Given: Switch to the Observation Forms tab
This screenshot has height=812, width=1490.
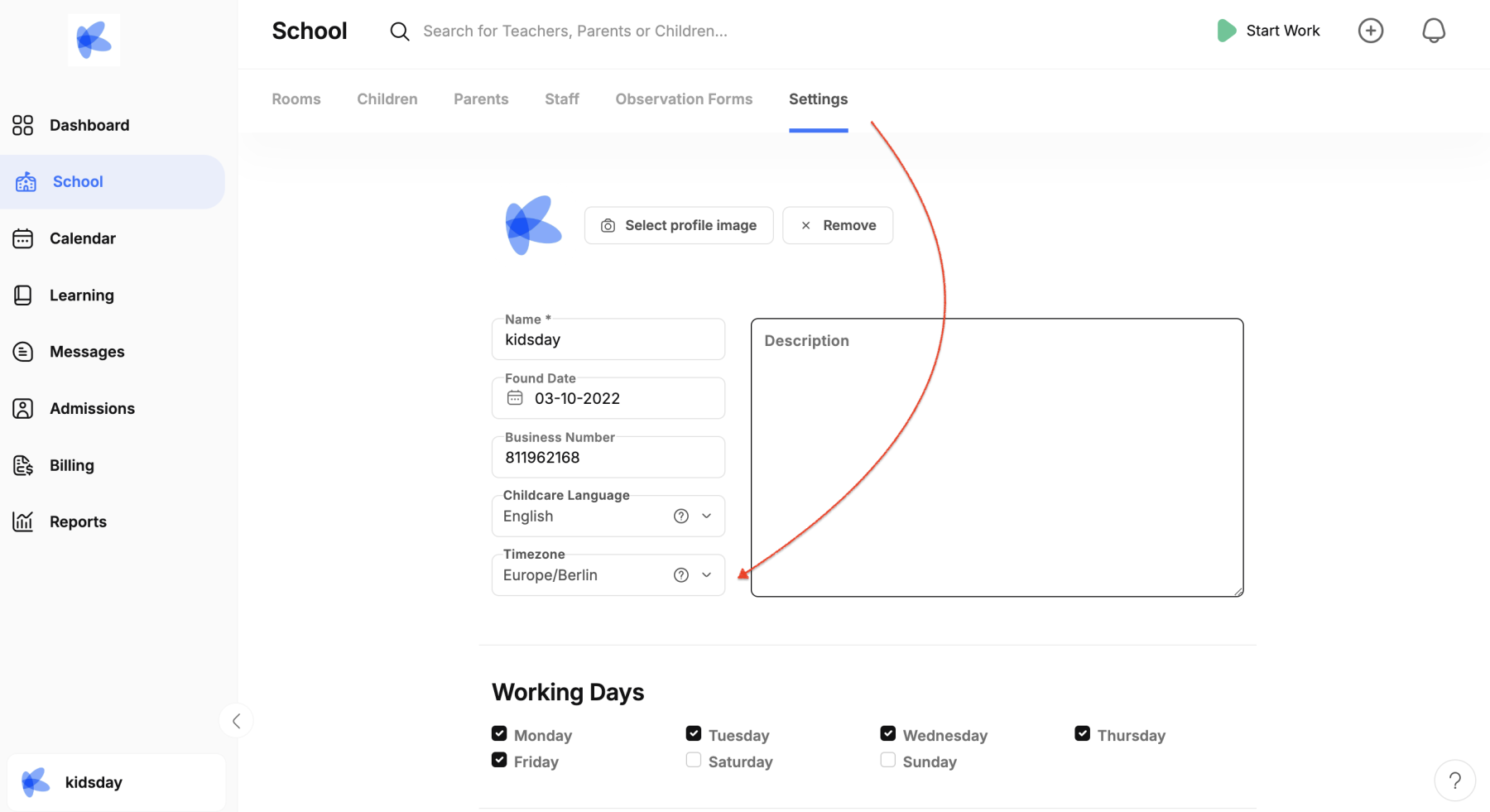Looking at the screenshot, I should pyautogui.click(x=684, y=98).
